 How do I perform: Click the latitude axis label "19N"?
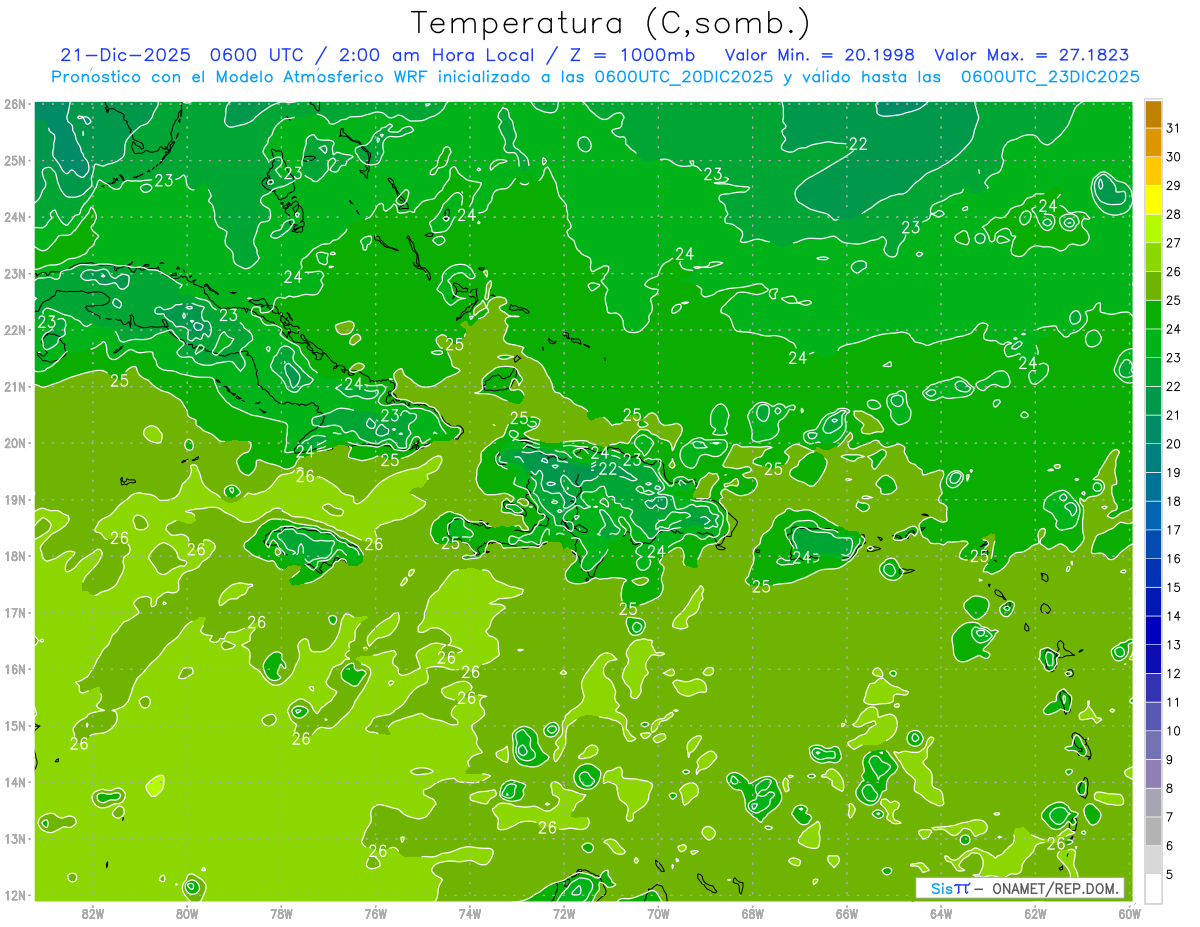pos(15,499)
